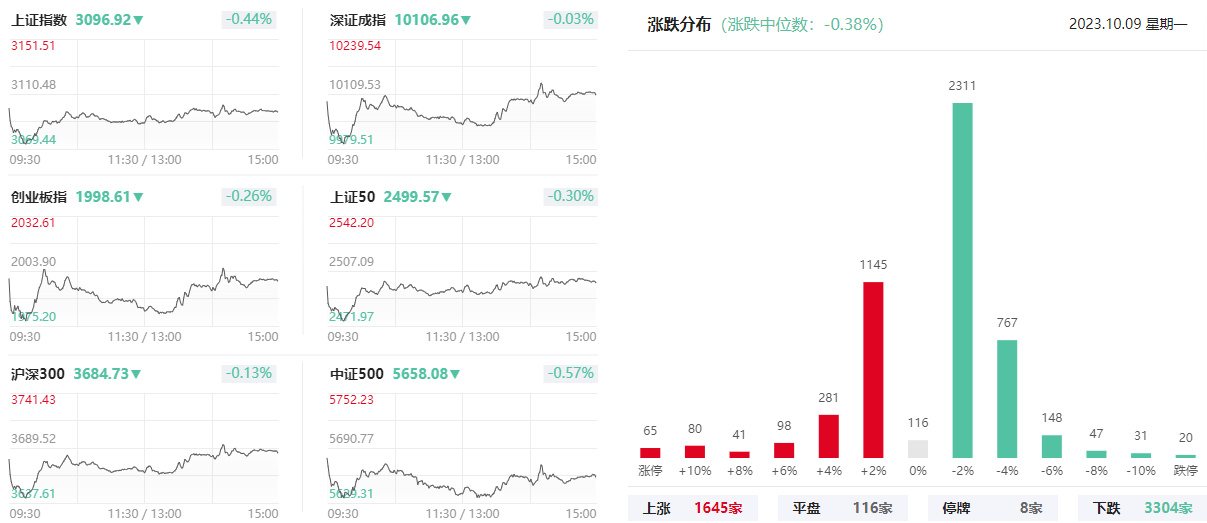This screenshot has height=523, width=1207.
Task: Select the 平盘 116家 summary tab
Action: pos(842,508)
